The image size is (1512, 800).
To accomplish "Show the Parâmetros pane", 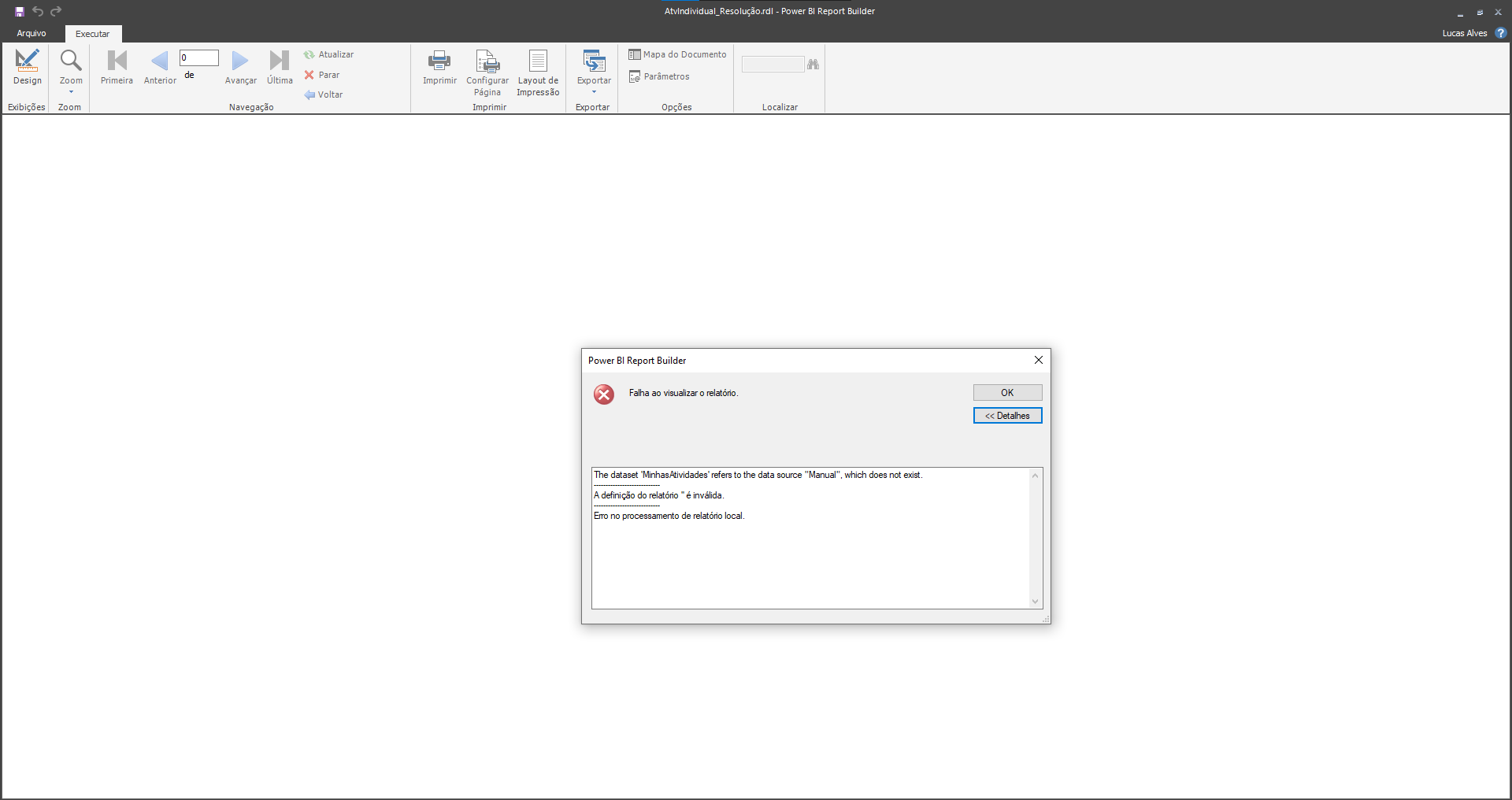I will pyautogui.click(x=659, y=76).
